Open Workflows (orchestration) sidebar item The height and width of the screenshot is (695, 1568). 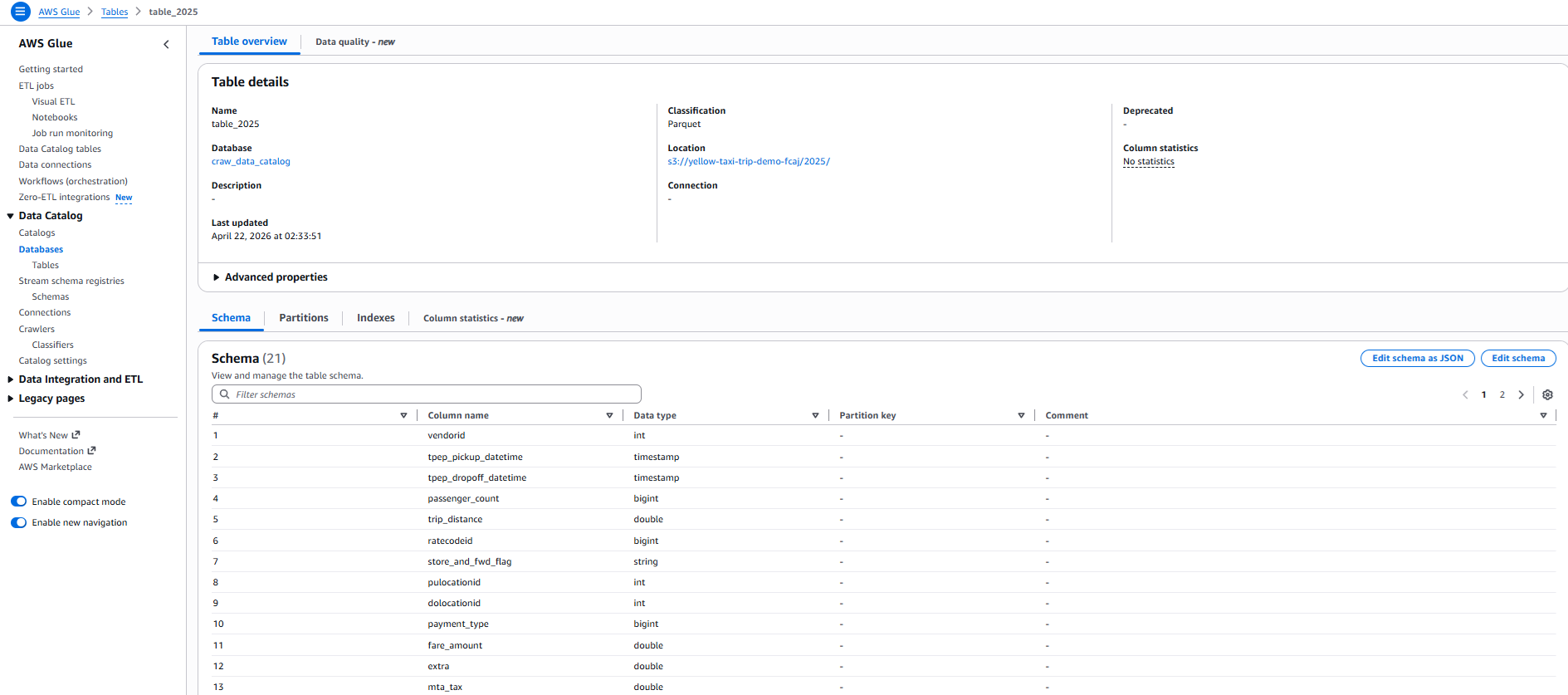click(x=73, y=181)
